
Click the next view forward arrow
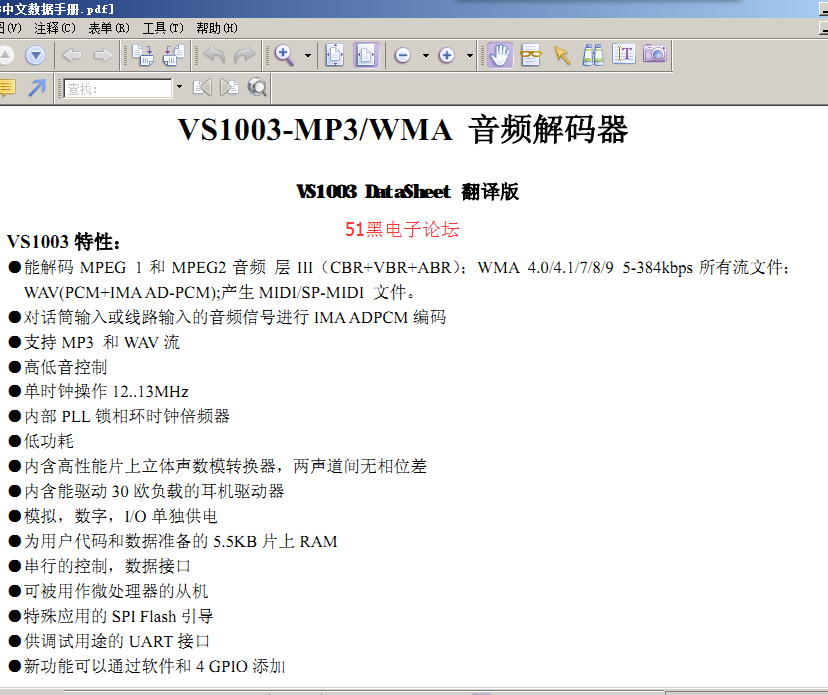pos(102,55)
